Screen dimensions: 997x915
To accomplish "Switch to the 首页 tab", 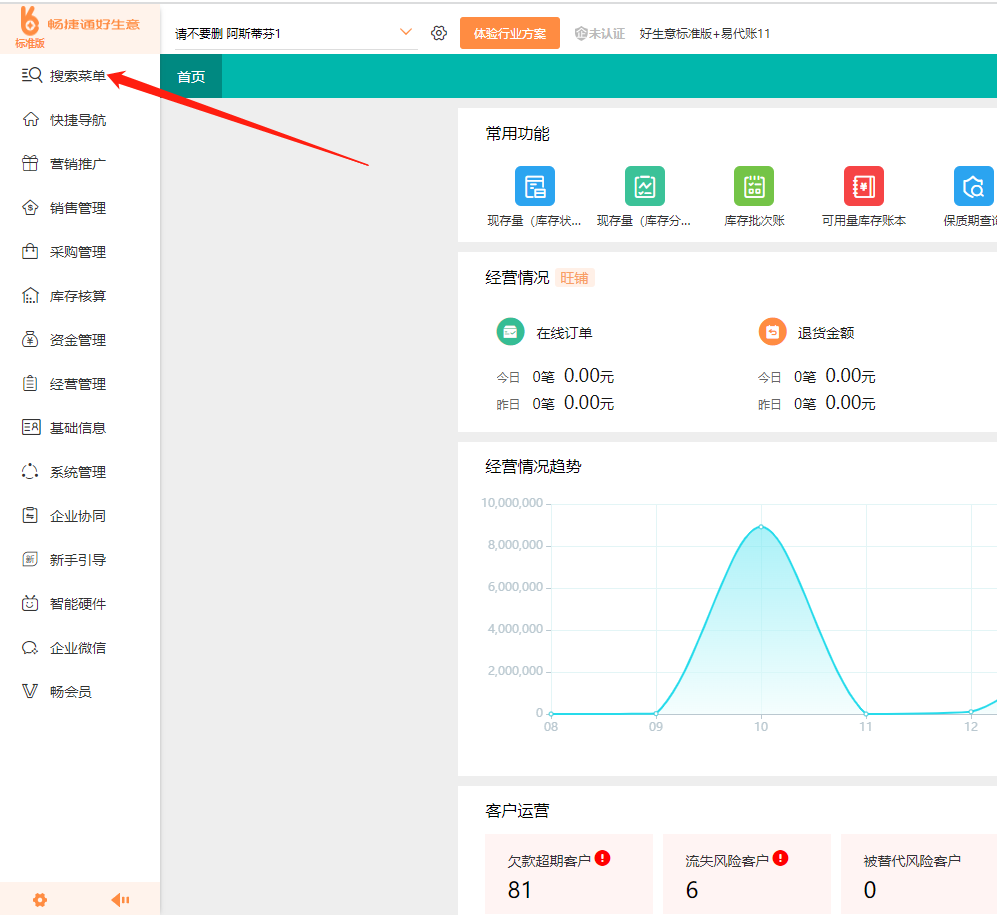I will coord(191,77).
